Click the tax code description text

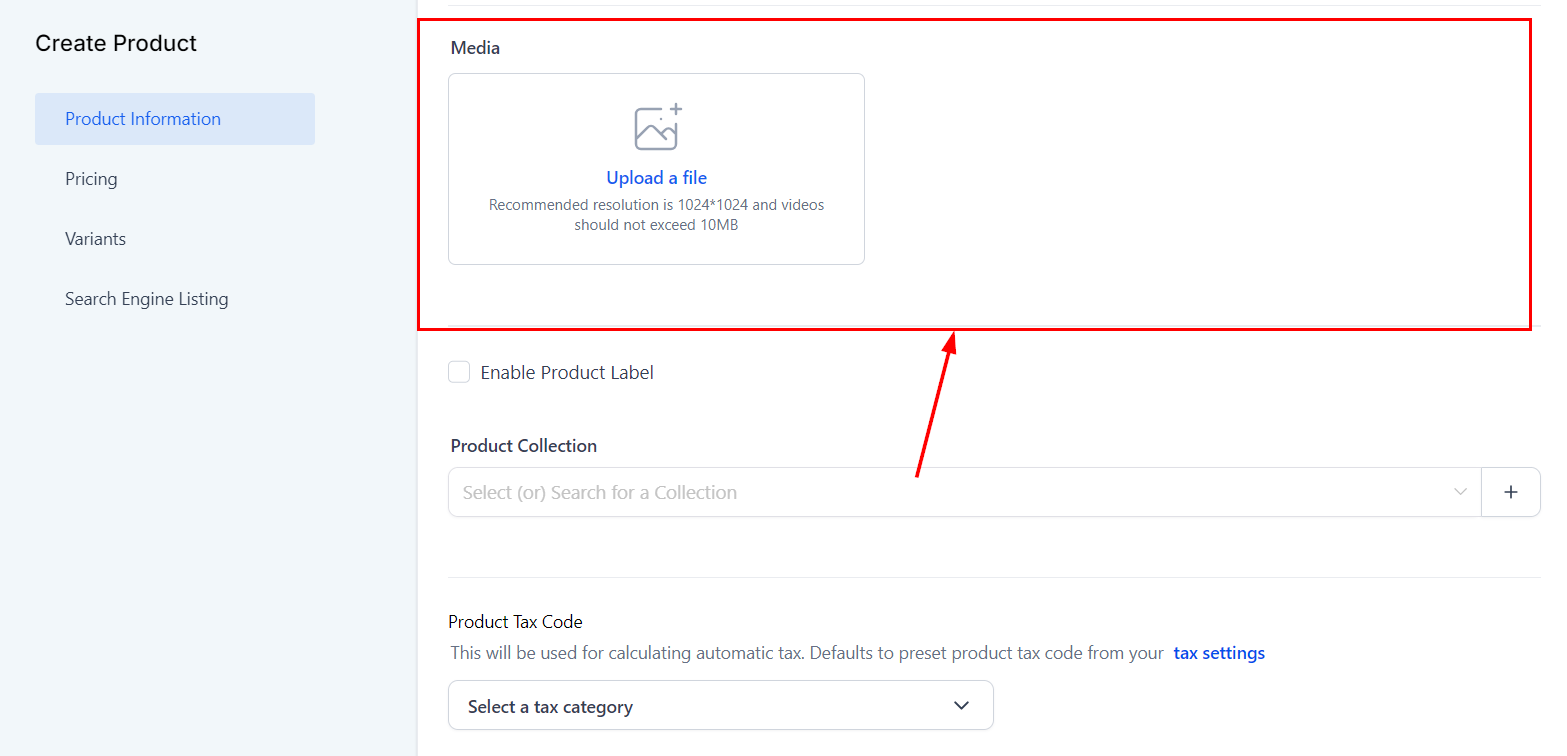point(806,653)
